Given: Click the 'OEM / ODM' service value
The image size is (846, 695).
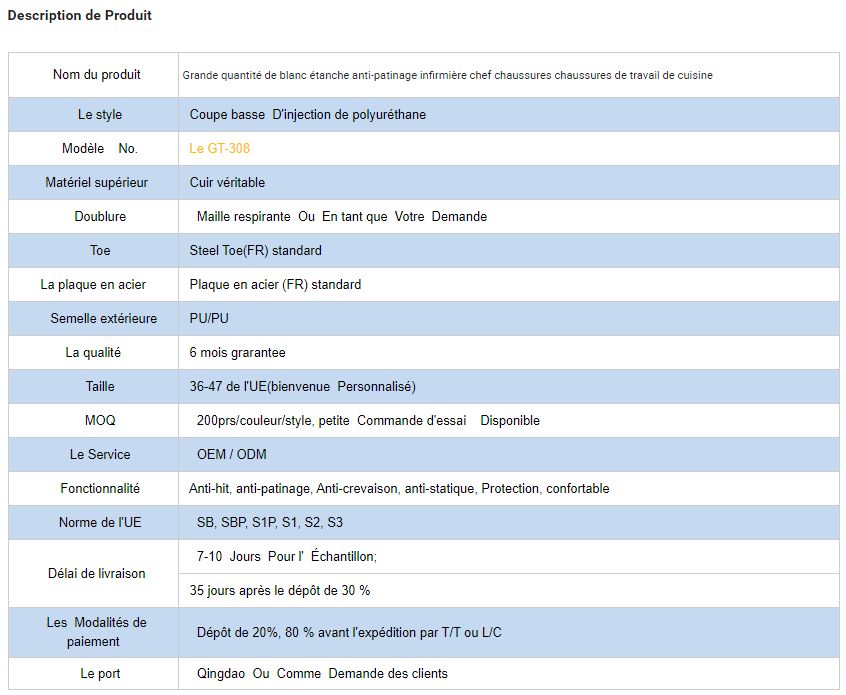Looking at the screenshot, I should (231, 454).
